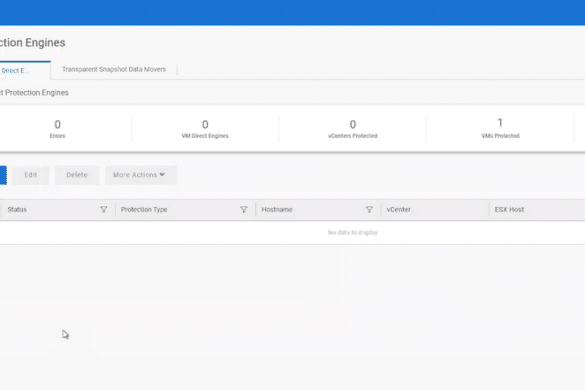The image size is (585, 390).
Task: Click the Delete button
Action: coord(77,175)
